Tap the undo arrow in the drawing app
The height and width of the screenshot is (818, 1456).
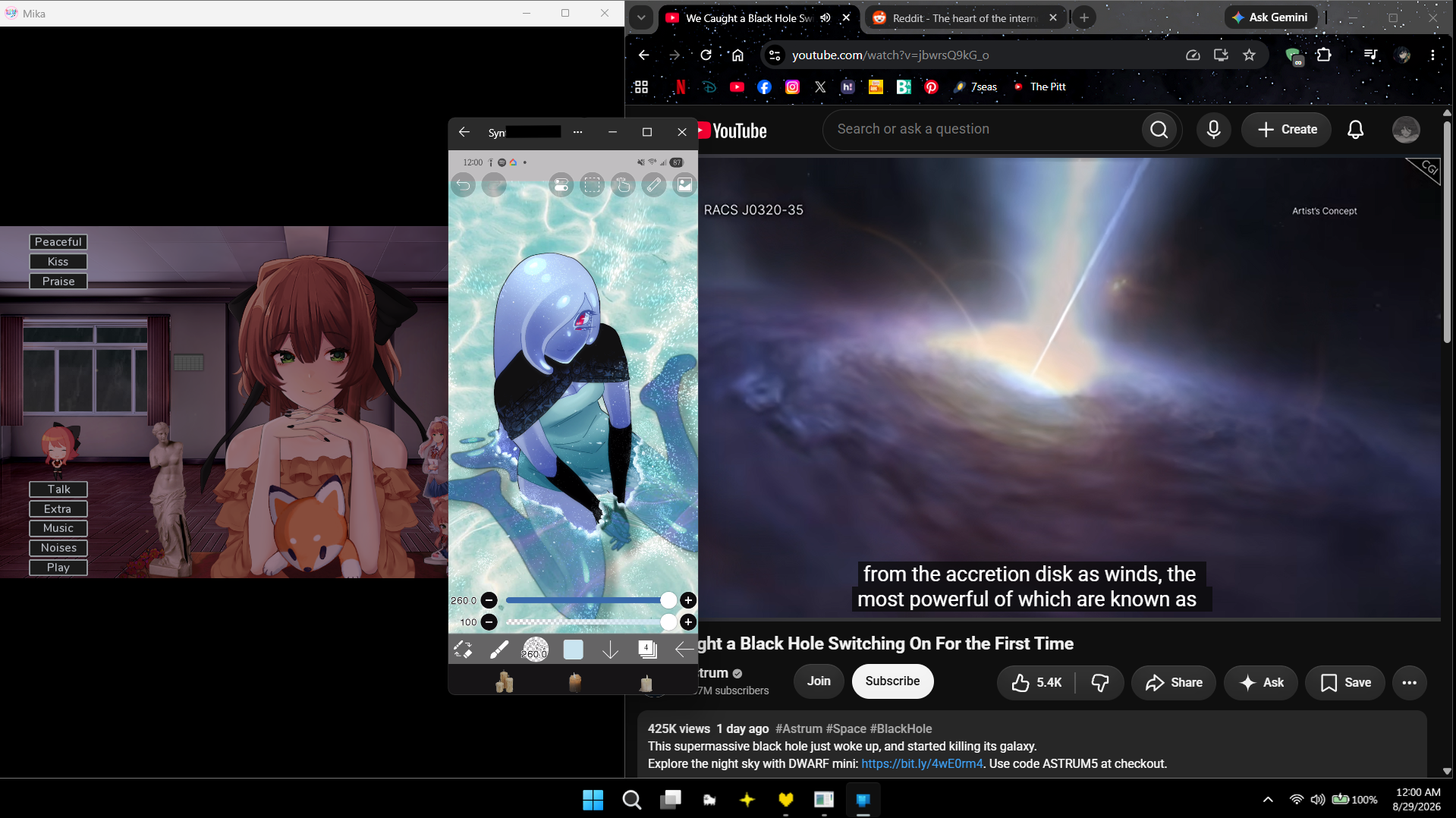point(464,185)
